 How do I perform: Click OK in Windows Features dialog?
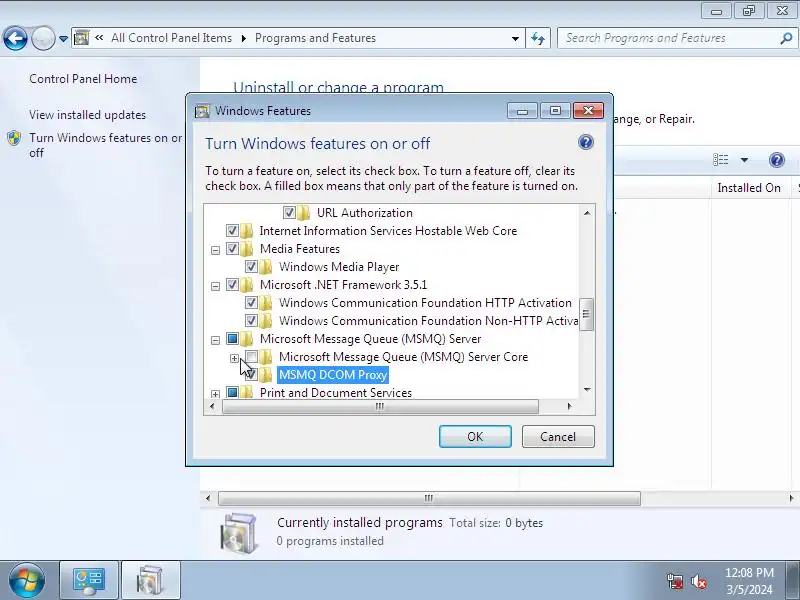[475, 437]
